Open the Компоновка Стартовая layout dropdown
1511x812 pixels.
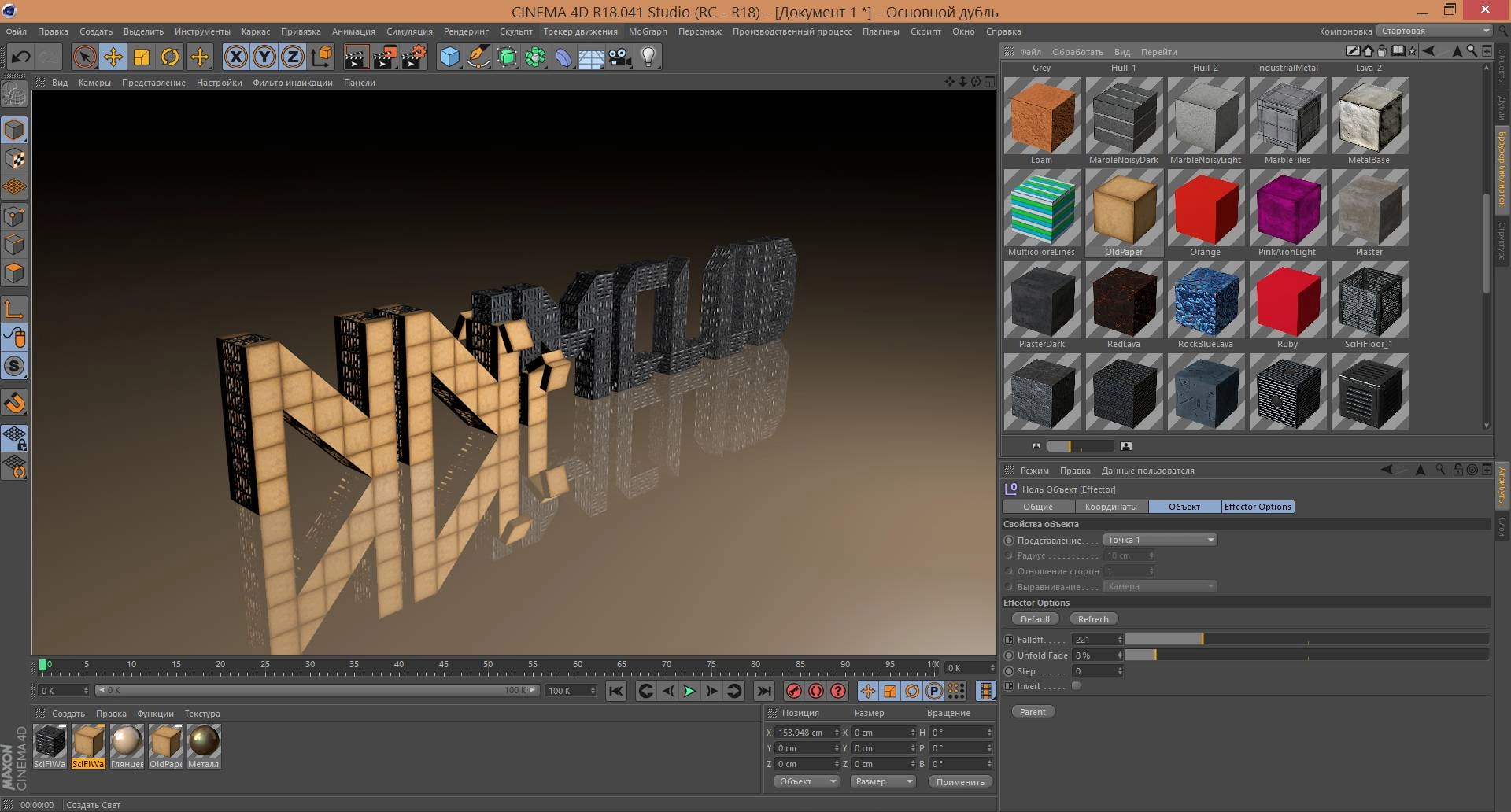1434,31
